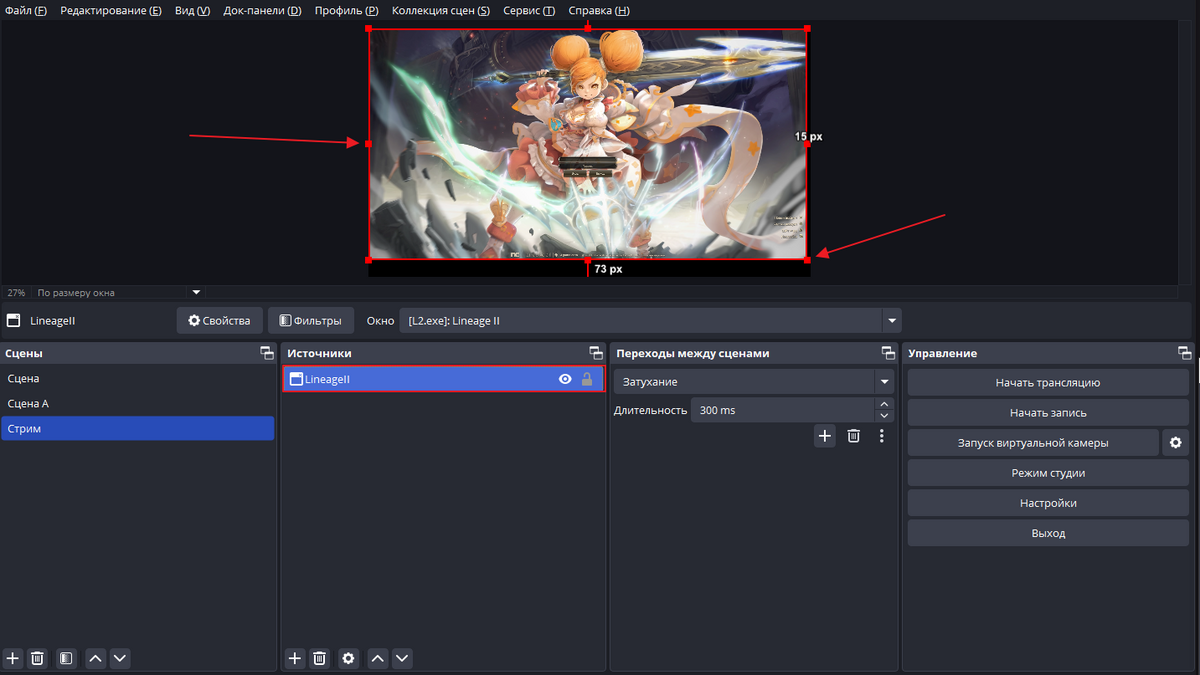This screenshot has width=1200, height=675.
Task: Open Настройки settings button
Action: [1048, 503]
